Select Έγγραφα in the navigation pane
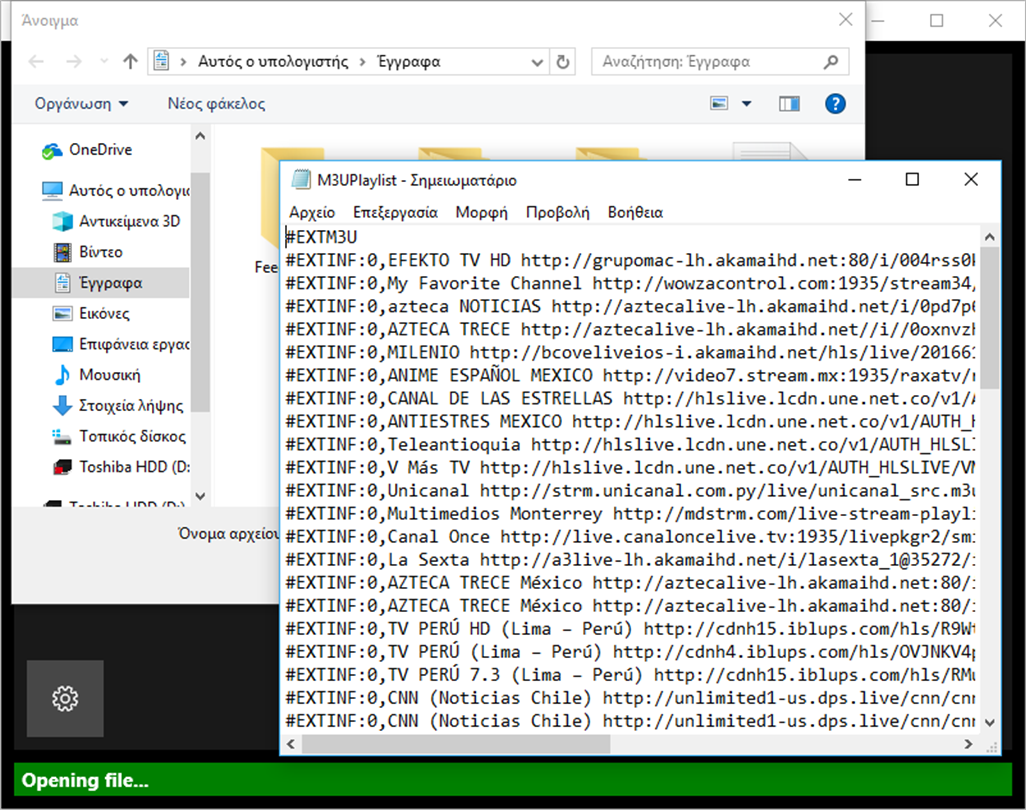Screen dimensions: 1026x810 click(101, 283)
